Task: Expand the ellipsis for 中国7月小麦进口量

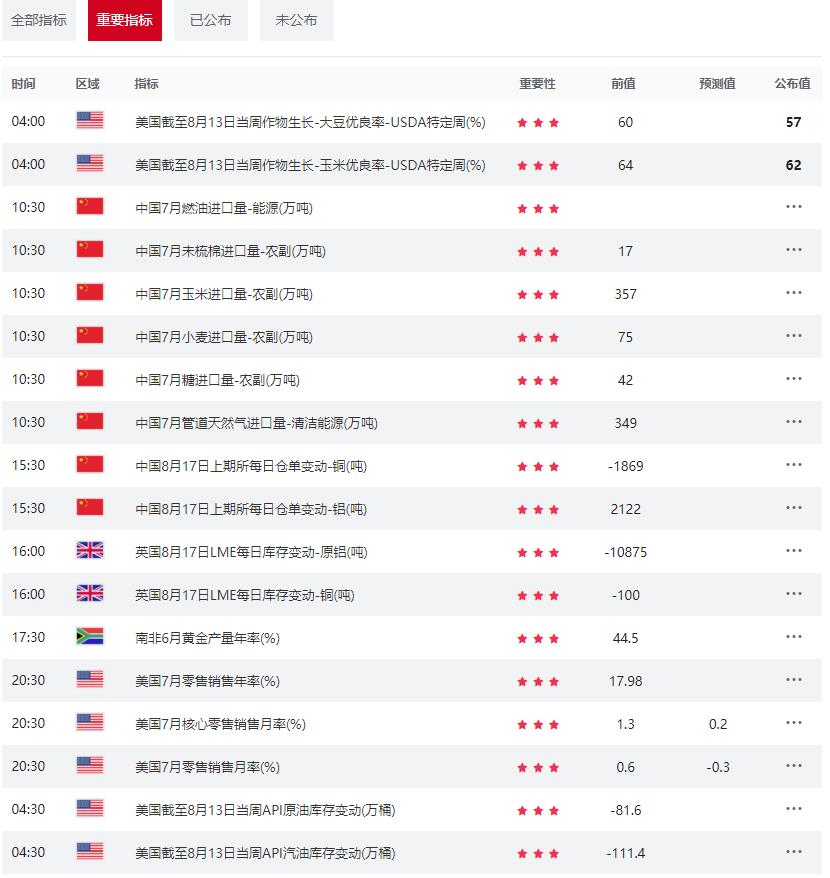Action: [x=793, y=336]
